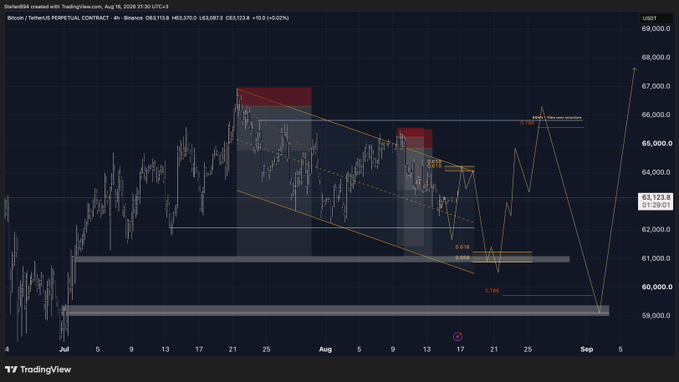Screen dimensions: 679x382
Task: Click the Sep label on the time axis
Action: tap(586, 350)
